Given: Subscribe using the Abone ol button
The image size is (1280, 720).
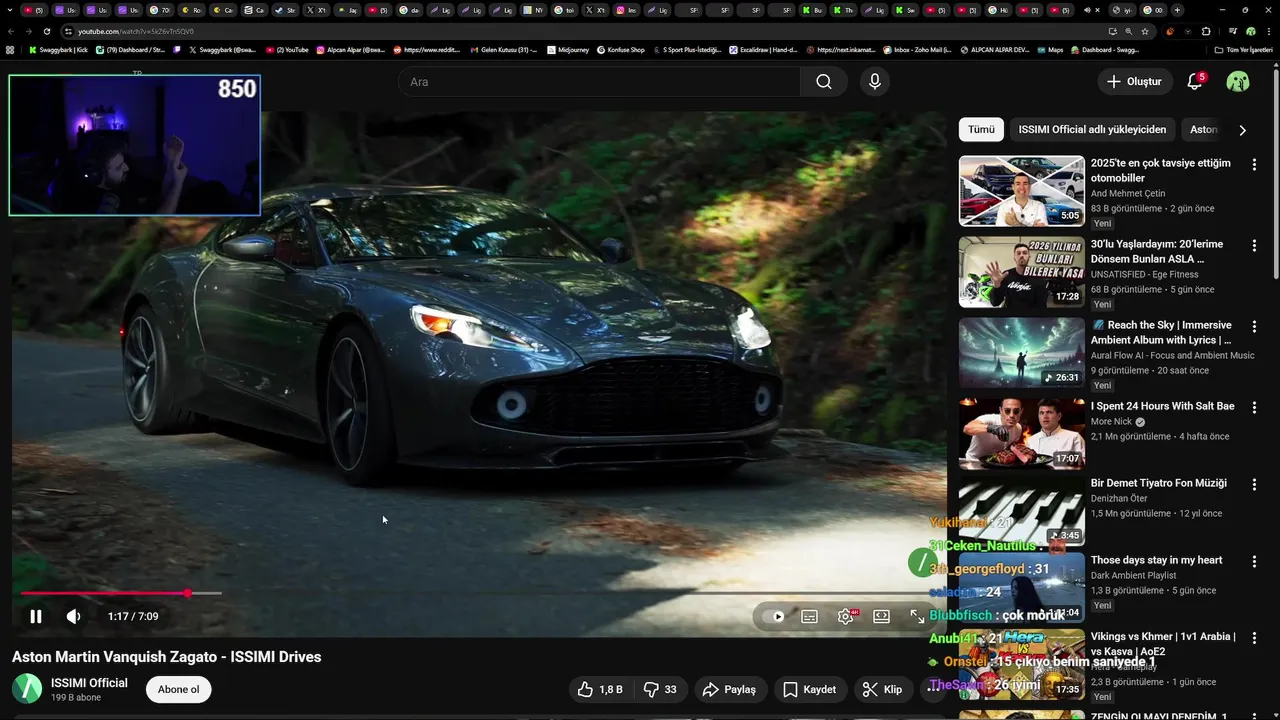Looking at the screenshot, I should coord(179,689).
